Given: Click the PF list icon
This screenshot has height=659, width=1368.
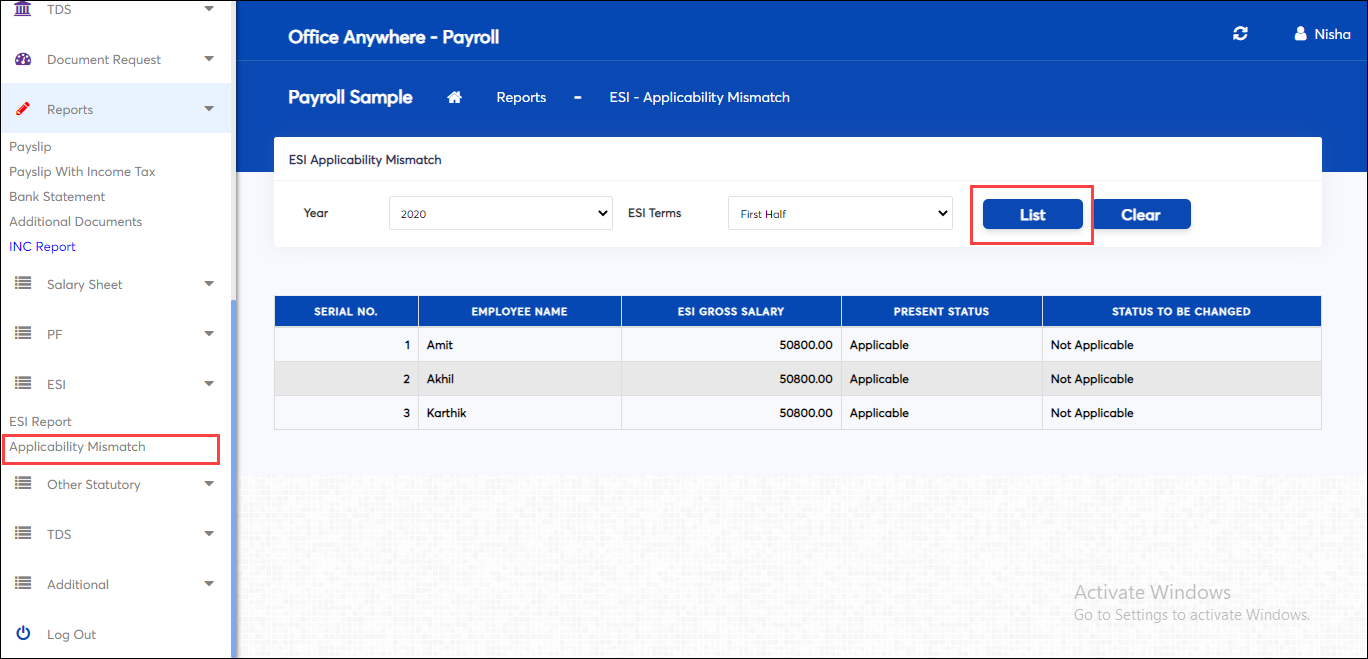Looking at the screenshot, I should click(23, 334).
